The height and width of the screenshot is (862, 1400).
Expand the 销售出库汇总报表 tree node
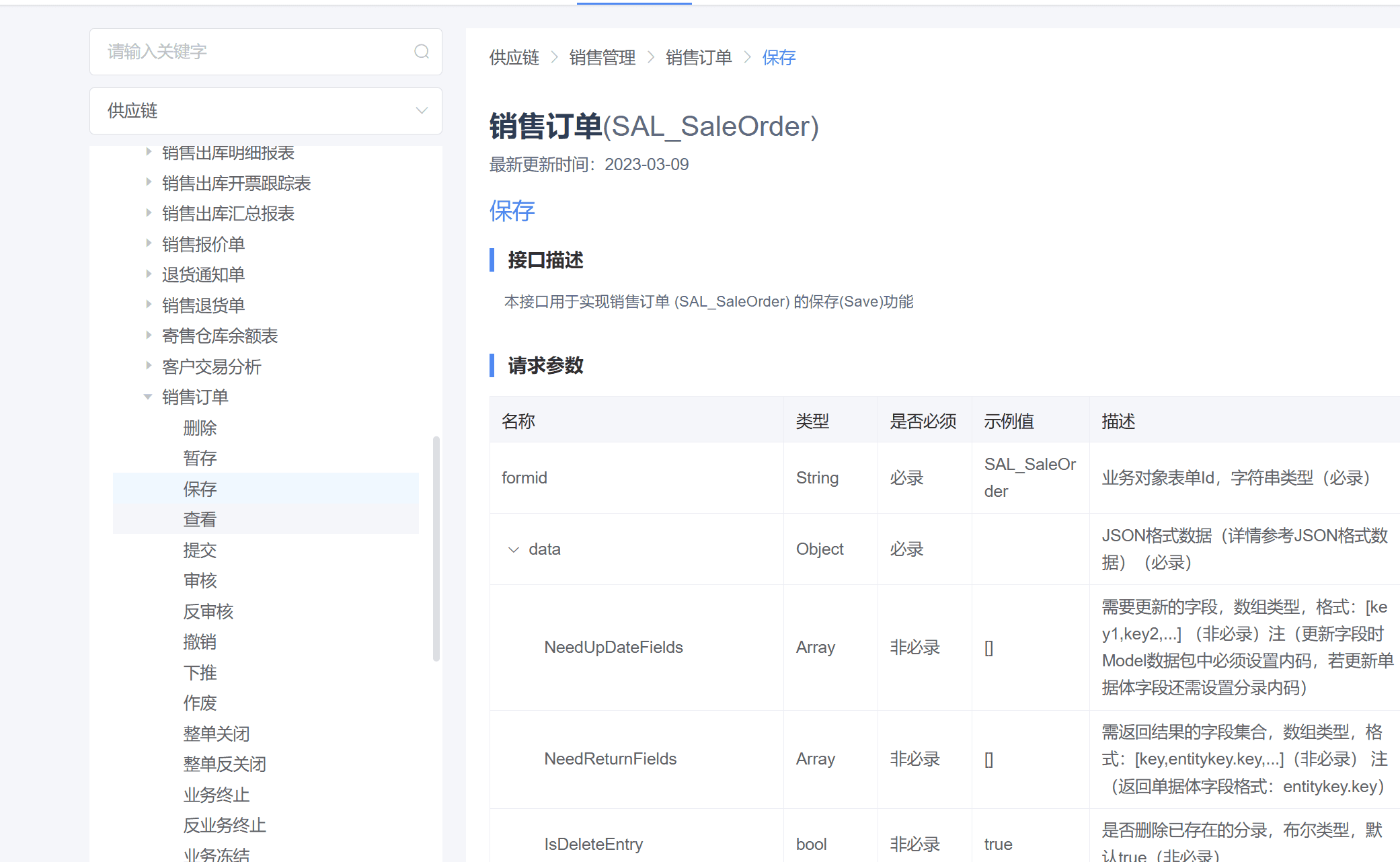(x=149, y=213)
